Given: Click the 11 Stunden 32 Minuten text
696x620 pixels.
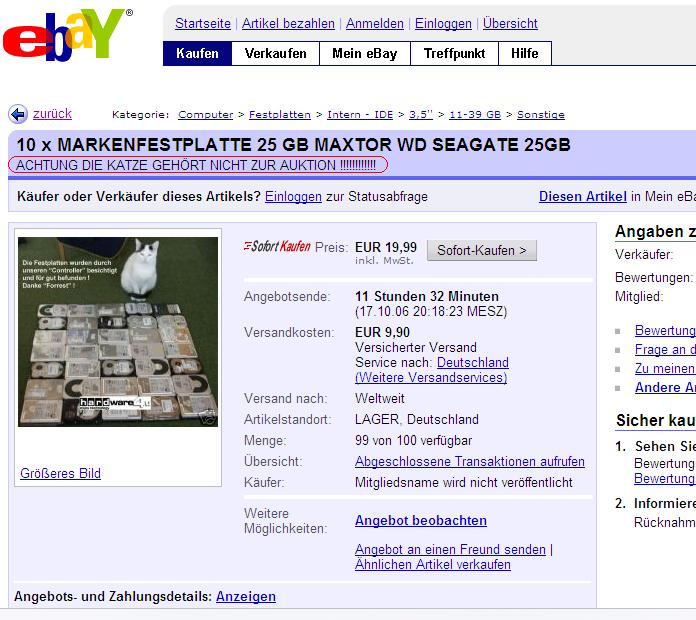Looking at the screenshot, I should click(x=427, y=296).
